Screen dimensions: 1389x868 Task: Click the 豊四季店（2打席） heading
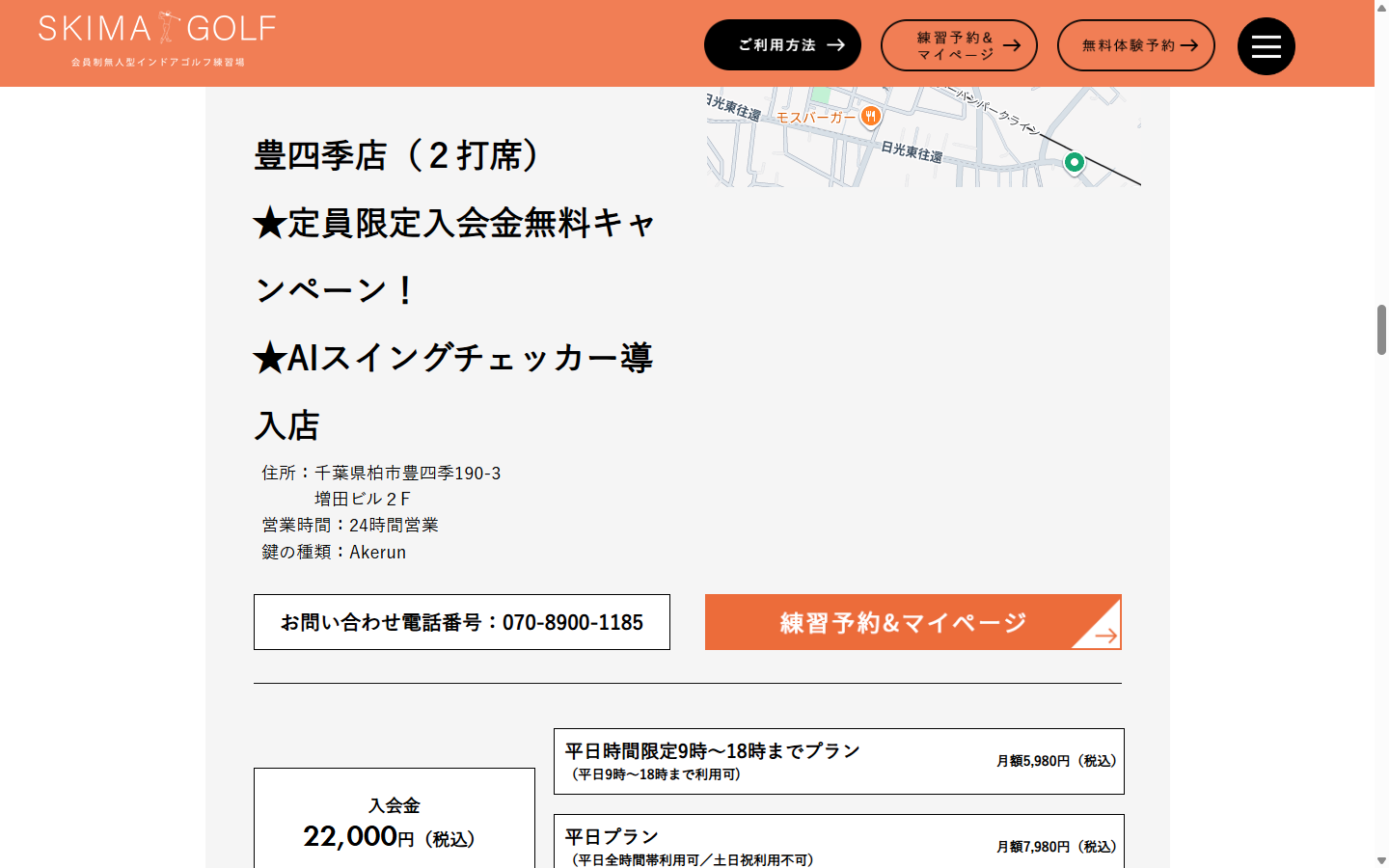pyautogui.click(x=398, y=155)
